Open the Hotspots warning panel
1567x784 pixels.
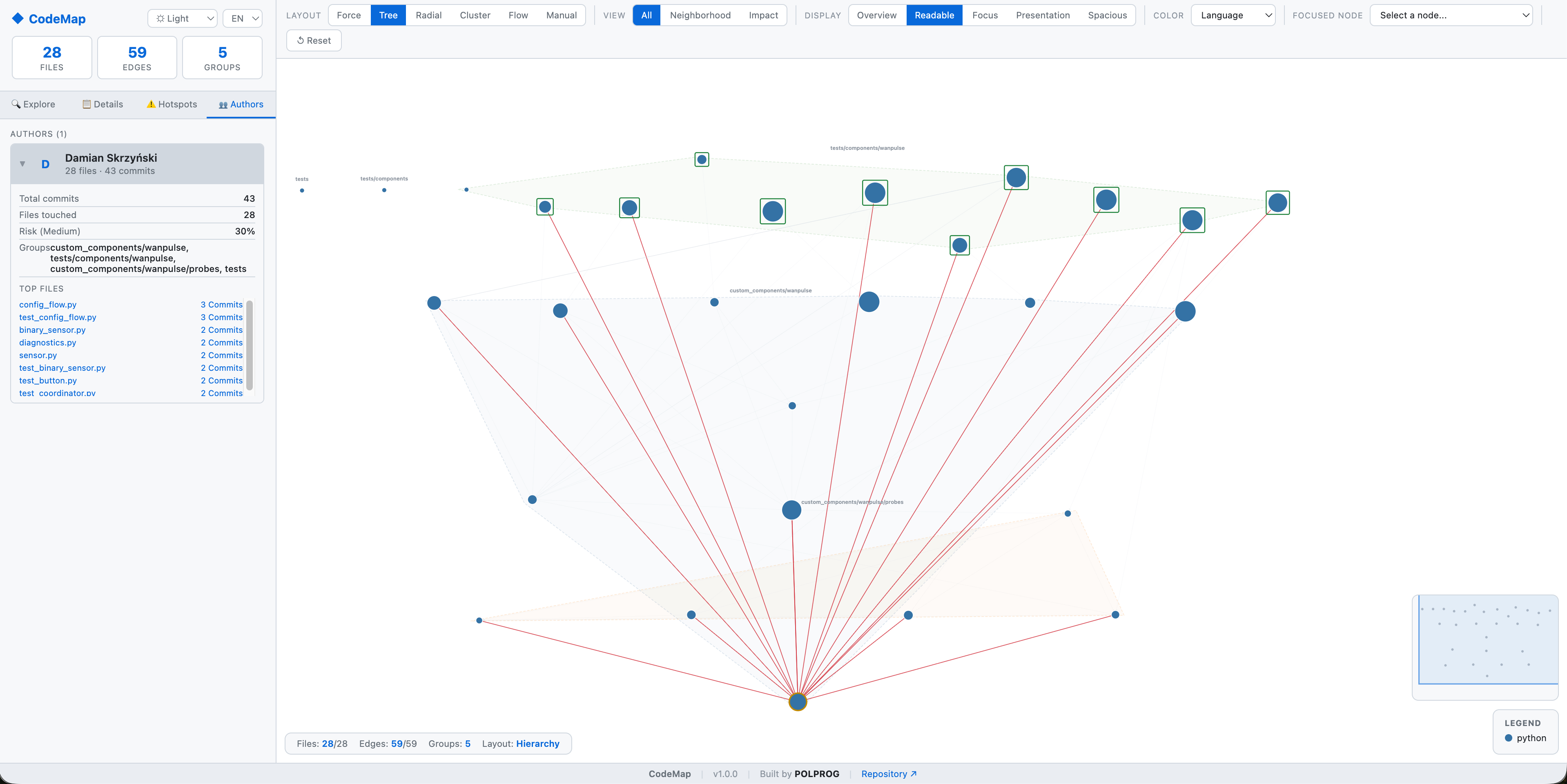click(151, 104)
